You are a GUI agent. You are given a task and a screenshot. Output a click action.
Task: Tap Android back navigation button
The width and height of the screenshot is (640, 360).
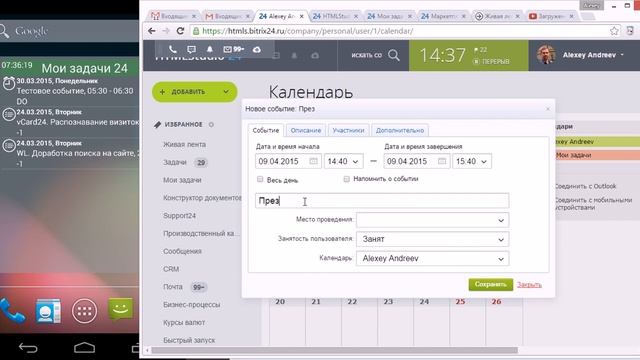(28, 348)
